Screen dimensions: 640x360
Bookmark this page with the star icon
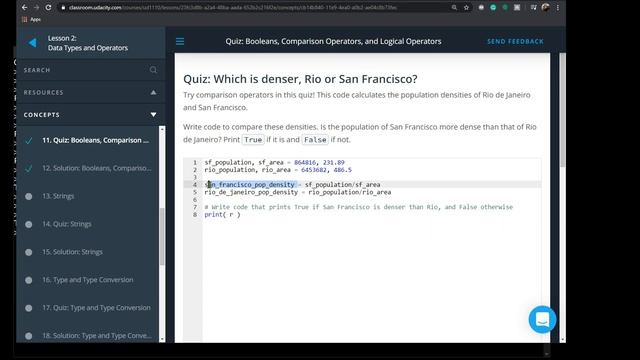click(x=466, y=7)
